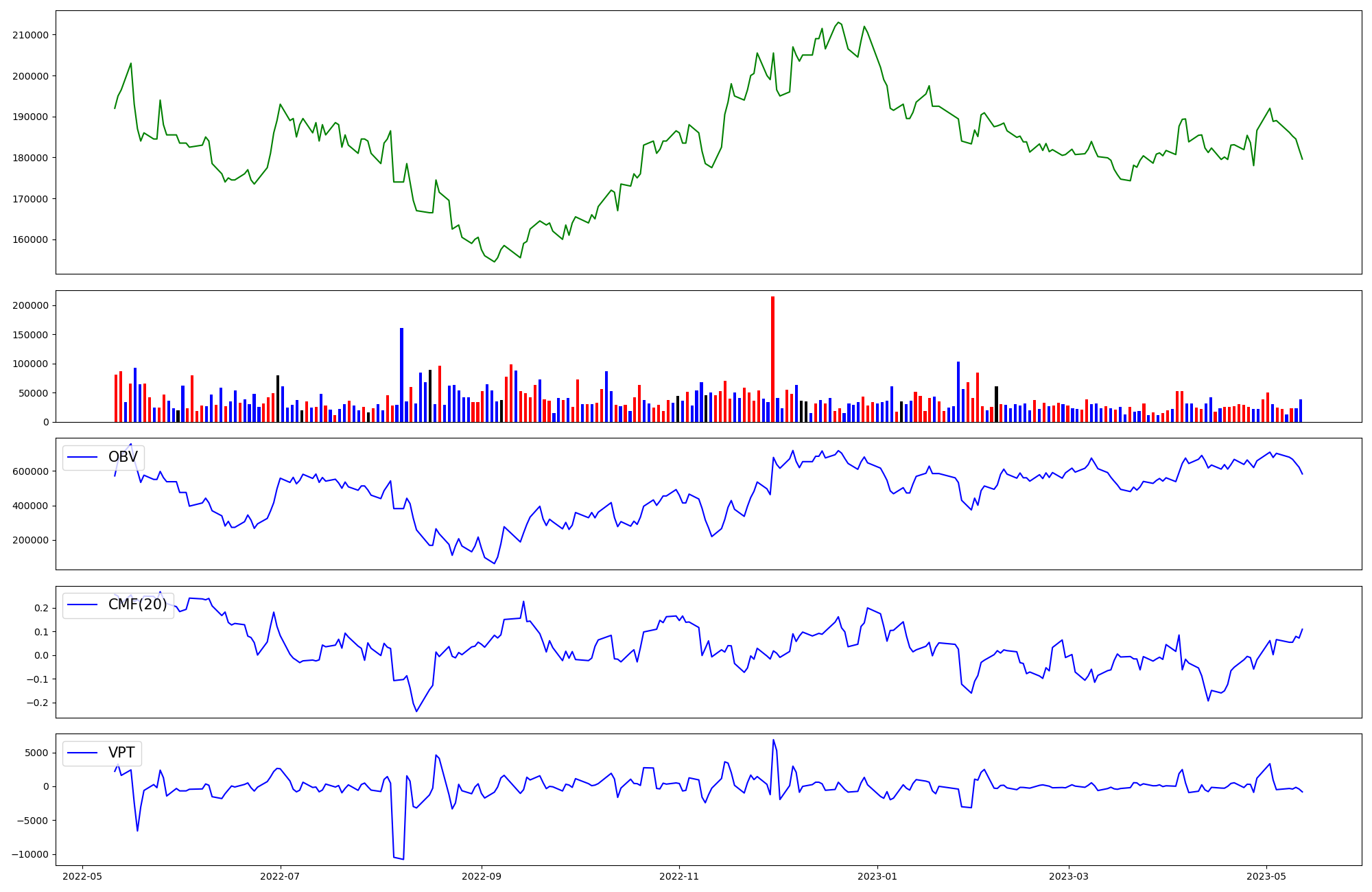Click the highest spike in VPT chart
The height and width of the screenshot is (892, 1372).
coord(772,740)
